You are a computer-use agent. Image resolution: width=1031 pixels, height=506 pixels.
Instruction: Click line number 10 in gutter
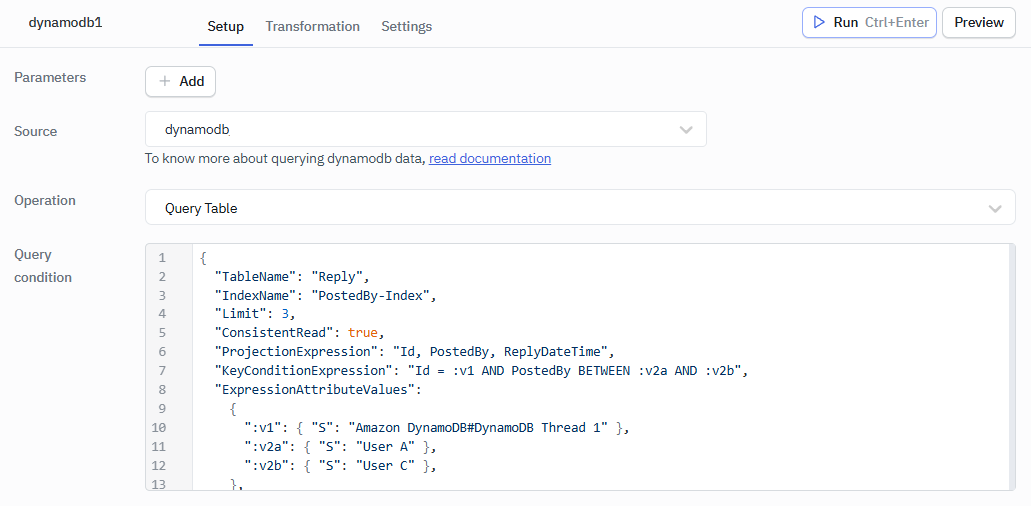click(x=162, y=427)
